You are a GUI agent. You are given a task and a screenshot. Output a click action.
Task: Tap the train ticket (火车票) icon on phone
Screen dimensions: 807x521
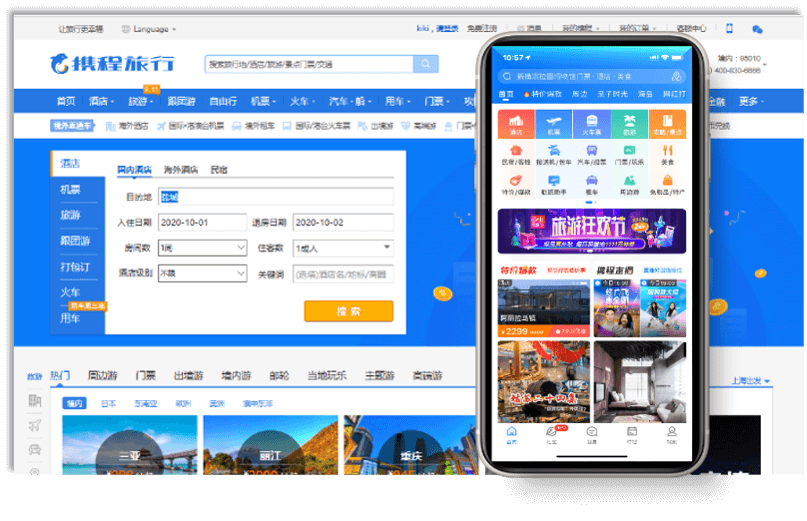tap(591, 123)
